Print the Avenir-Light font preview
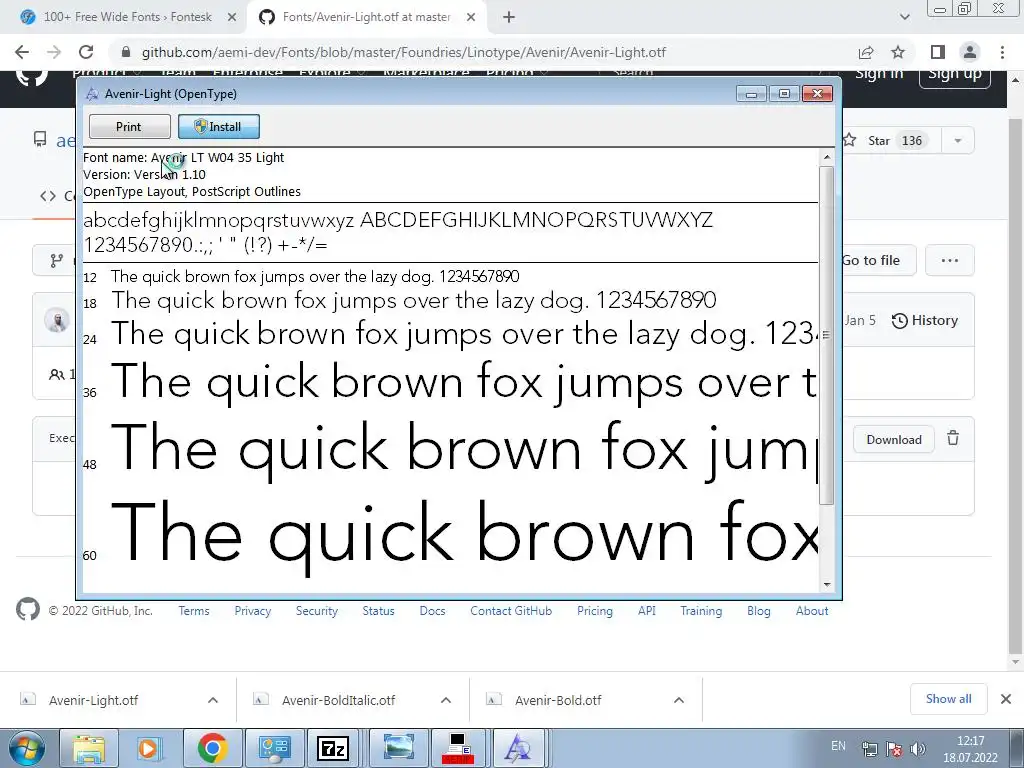Screen dimensions: 1024x768 (129, 127)
